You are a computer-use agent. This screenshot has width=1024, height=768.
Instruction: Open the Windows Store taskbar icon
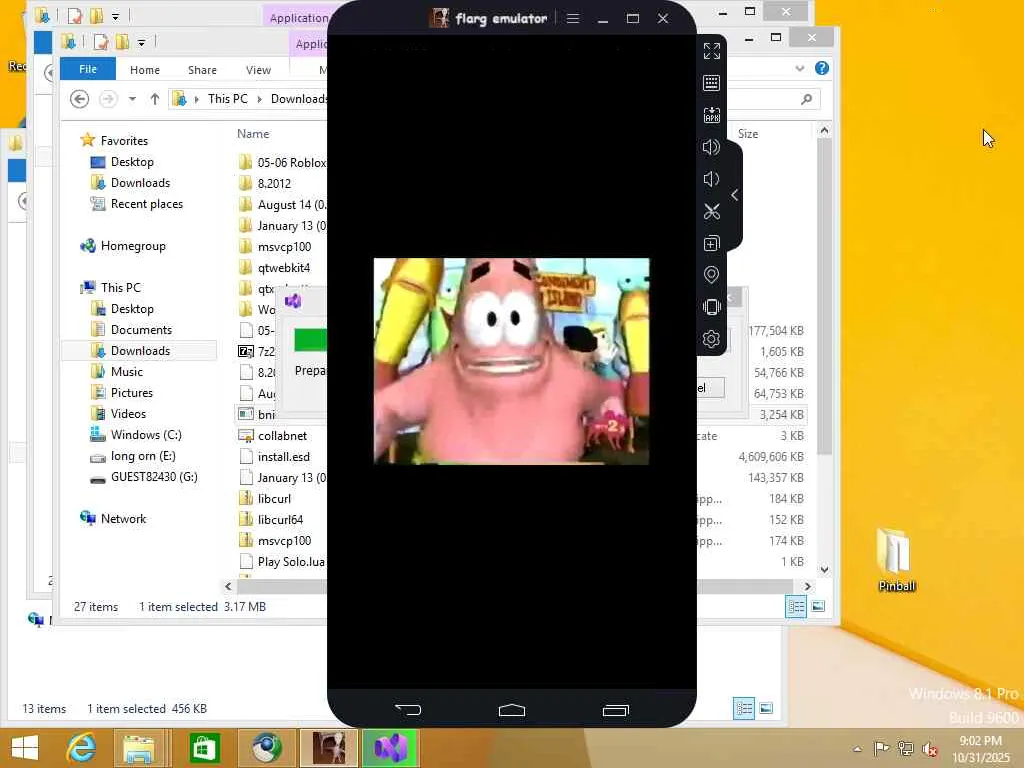(x=204, y=748)
